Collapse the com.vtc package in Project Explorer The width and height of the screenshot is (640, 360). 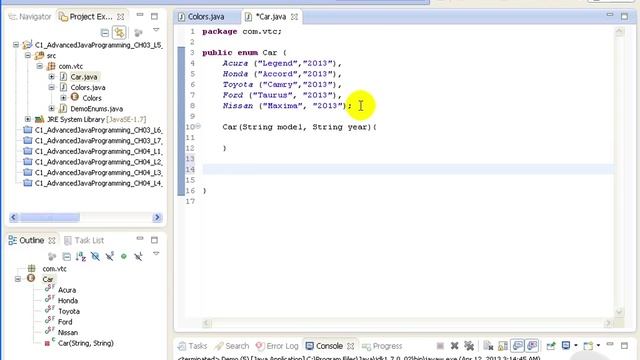pos(40,66)
